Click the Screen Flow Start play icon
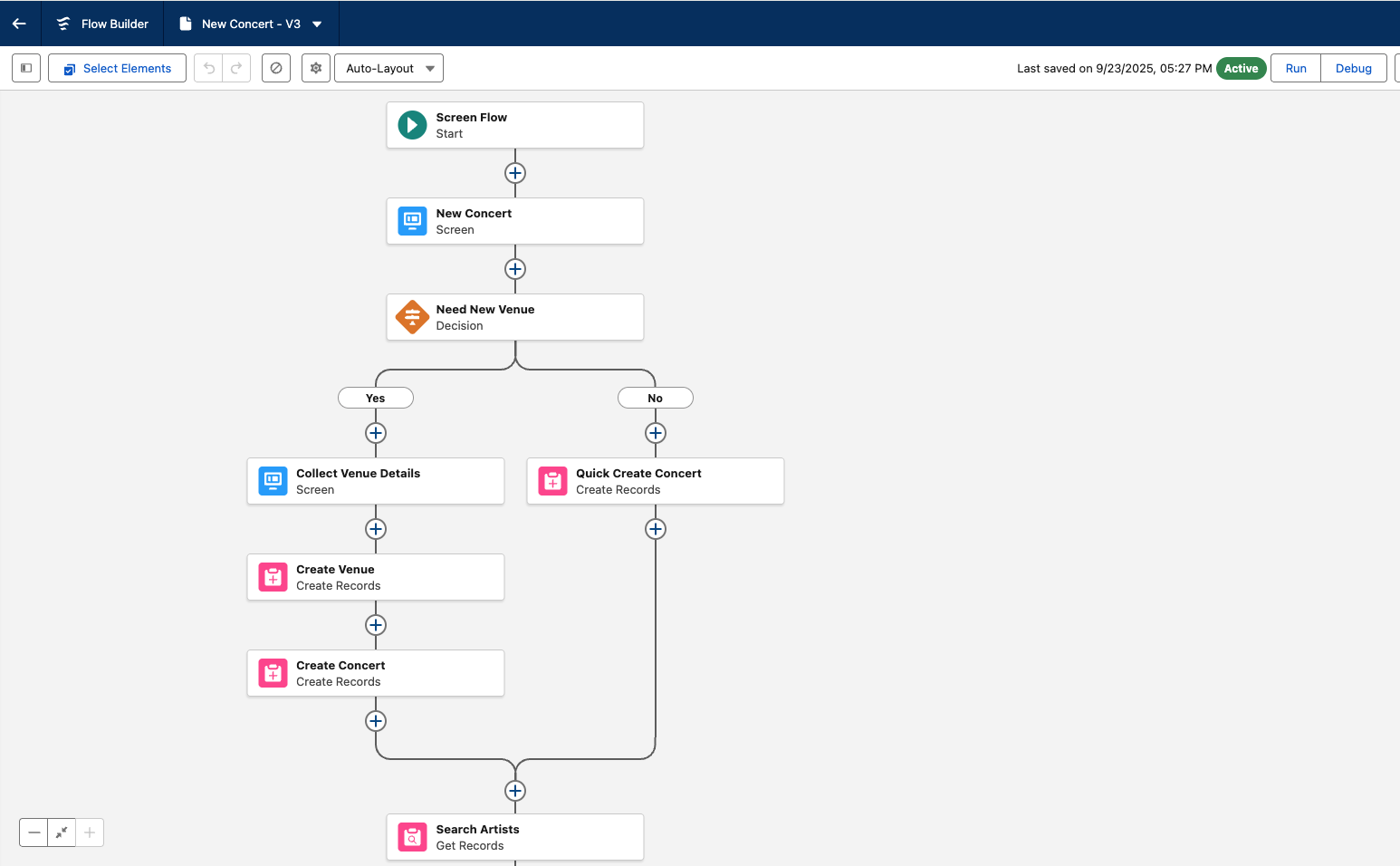The image size is (1400, 866). [x=412, y=125]
